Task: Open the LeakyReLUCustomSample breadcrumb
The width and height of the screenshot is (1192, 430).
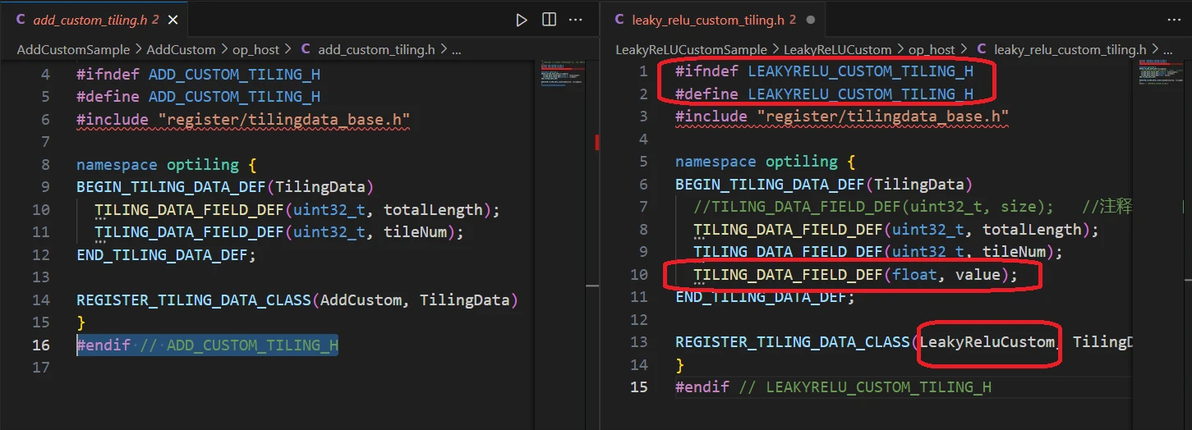Action: pyautogui.click(x=691, y=49)
